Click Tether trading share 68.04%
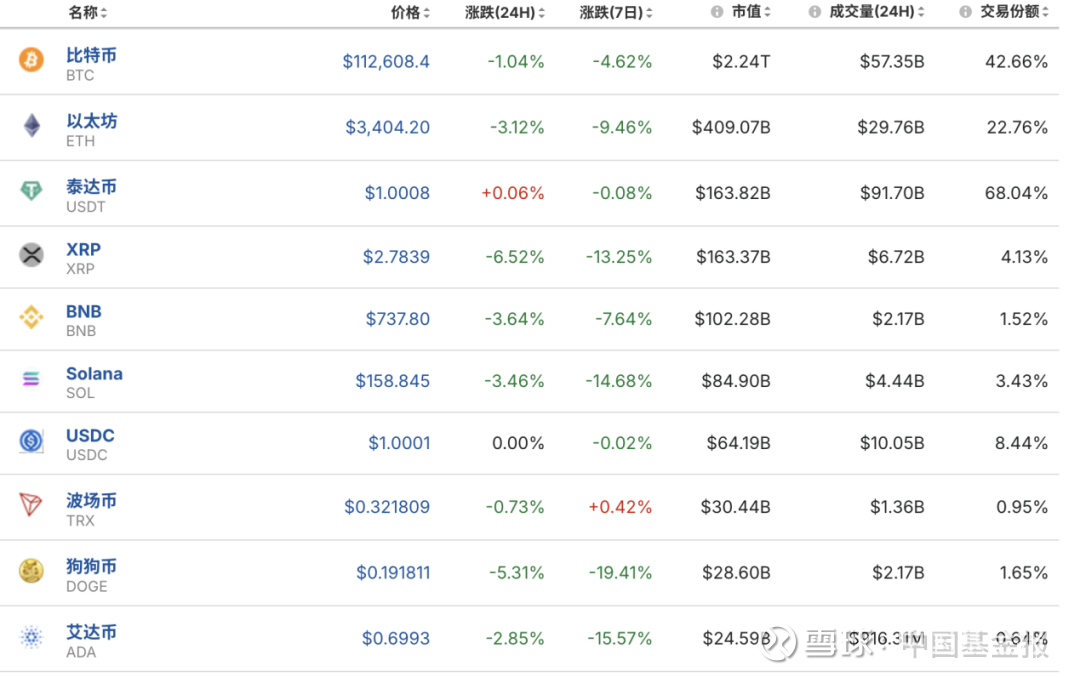 [1017, 193]
